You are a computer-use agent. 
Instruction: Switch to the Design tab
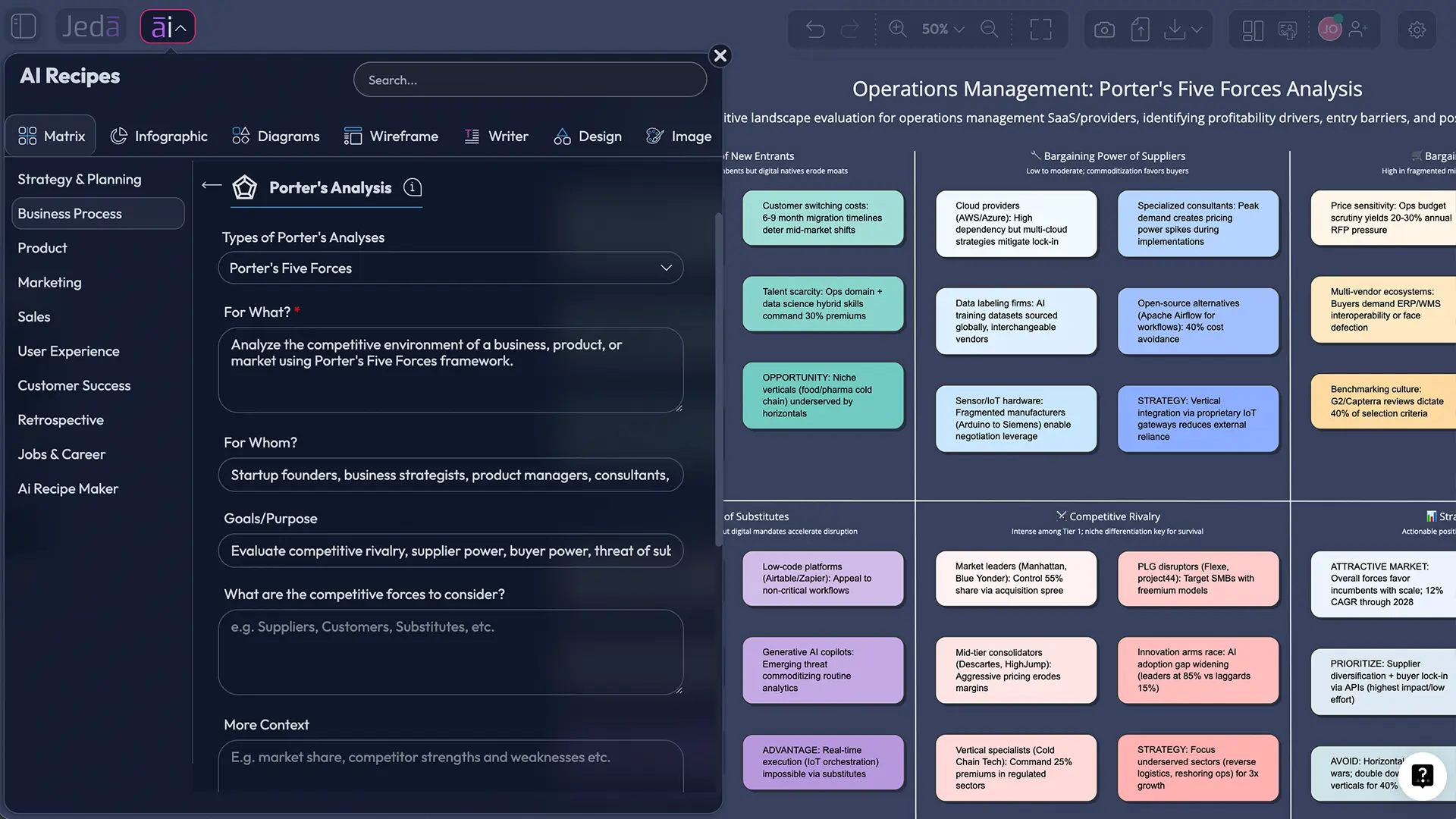click(588, 136)
